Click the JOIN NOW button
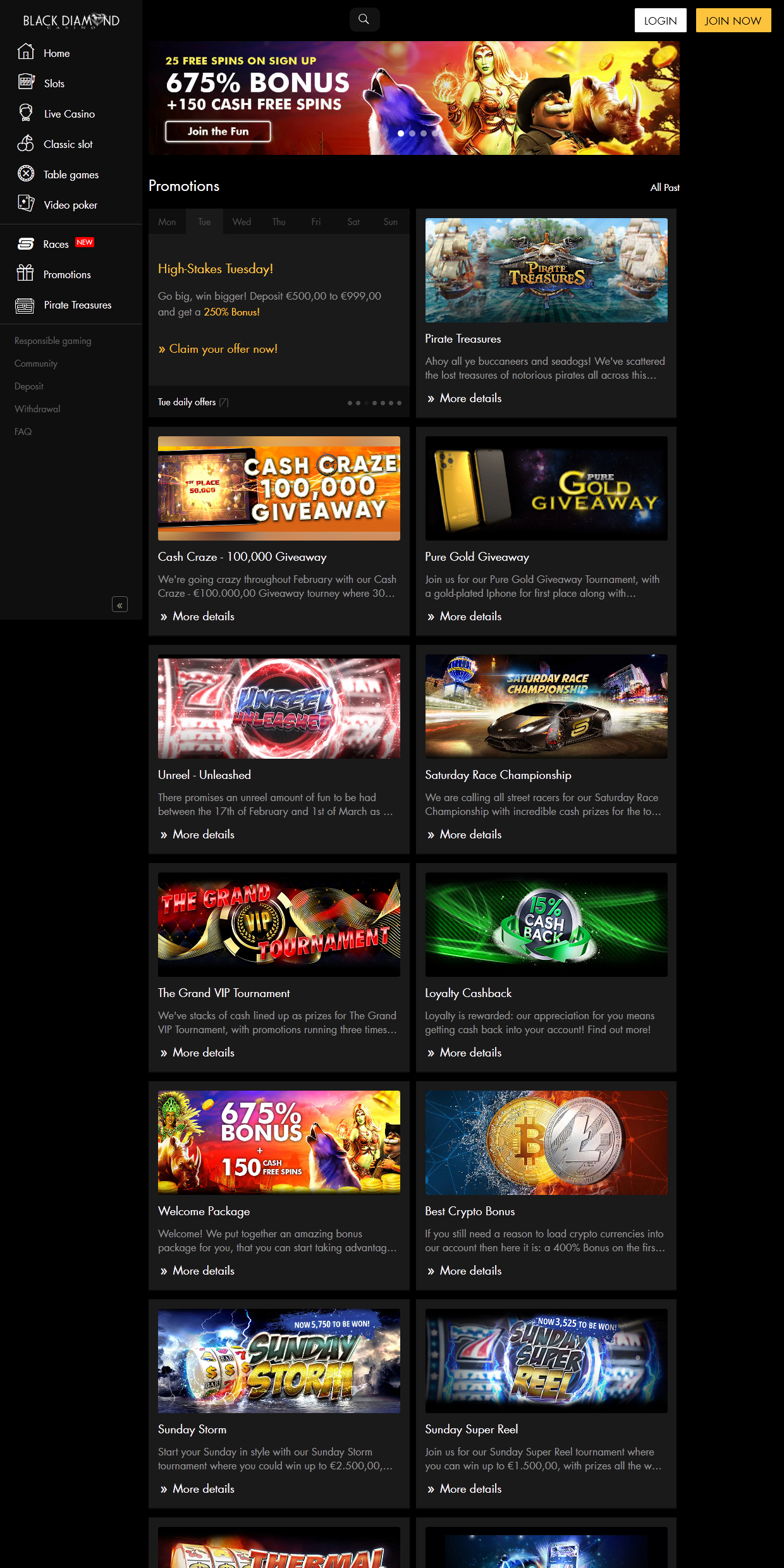Viewport: 784px width, 1568px height. click(733, 20)
